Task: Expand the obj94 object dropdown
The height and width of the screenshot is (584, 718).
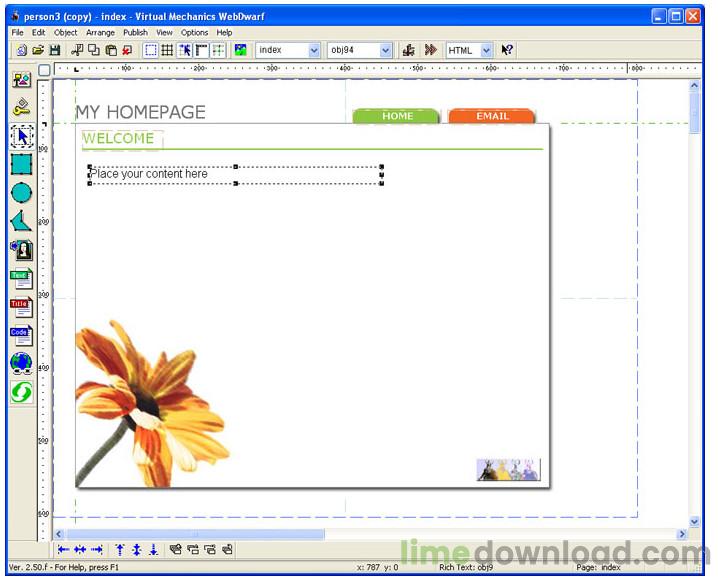Action: (x=385, y=50)
